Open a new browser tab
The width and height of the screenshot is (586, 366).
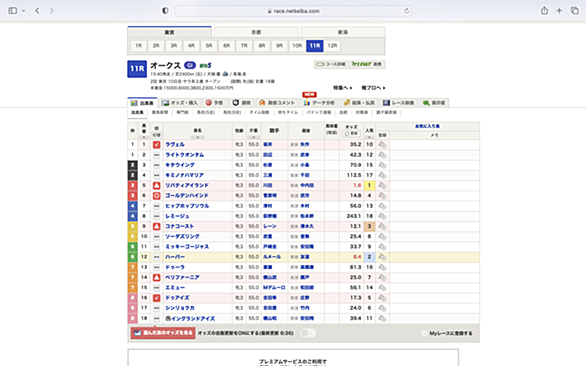[x=559, y=11]
